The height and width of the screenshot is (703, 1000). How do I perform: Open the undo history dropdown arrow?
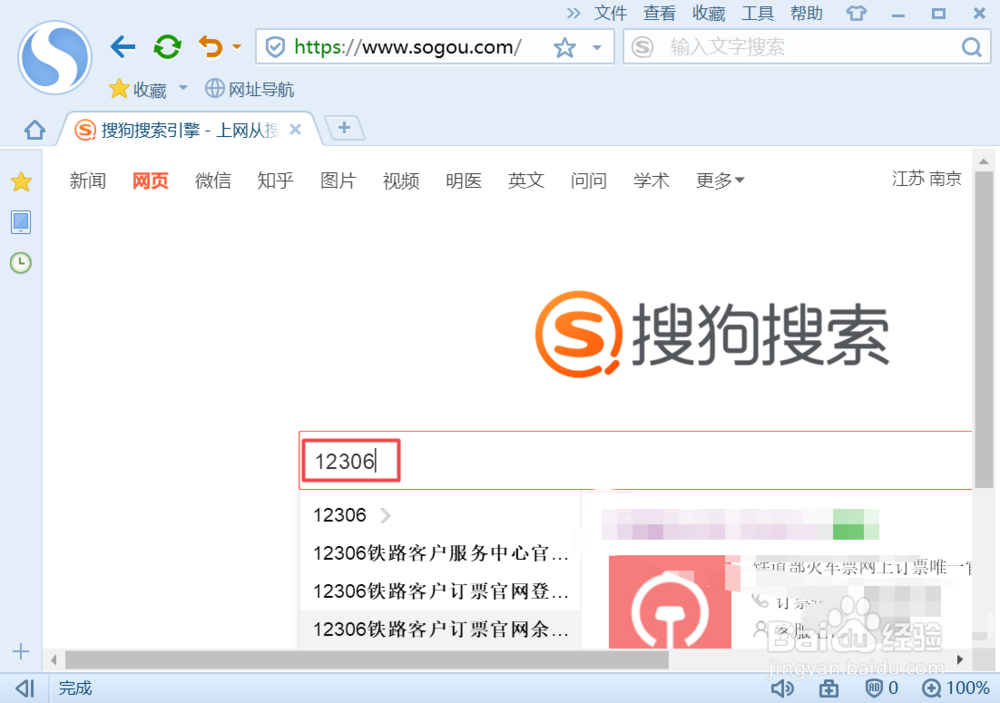pyautogui.click(x=237, y=47)
